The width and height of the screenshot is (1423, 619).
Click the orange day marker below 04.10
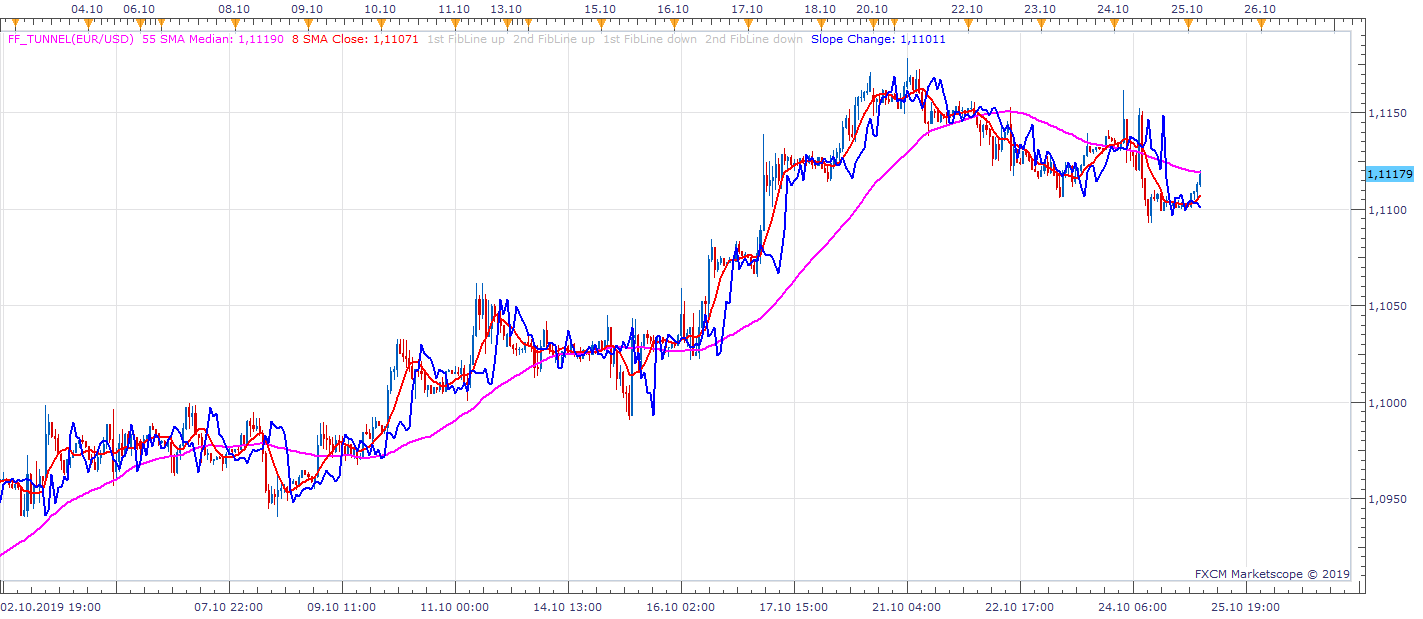coord(87,22)
